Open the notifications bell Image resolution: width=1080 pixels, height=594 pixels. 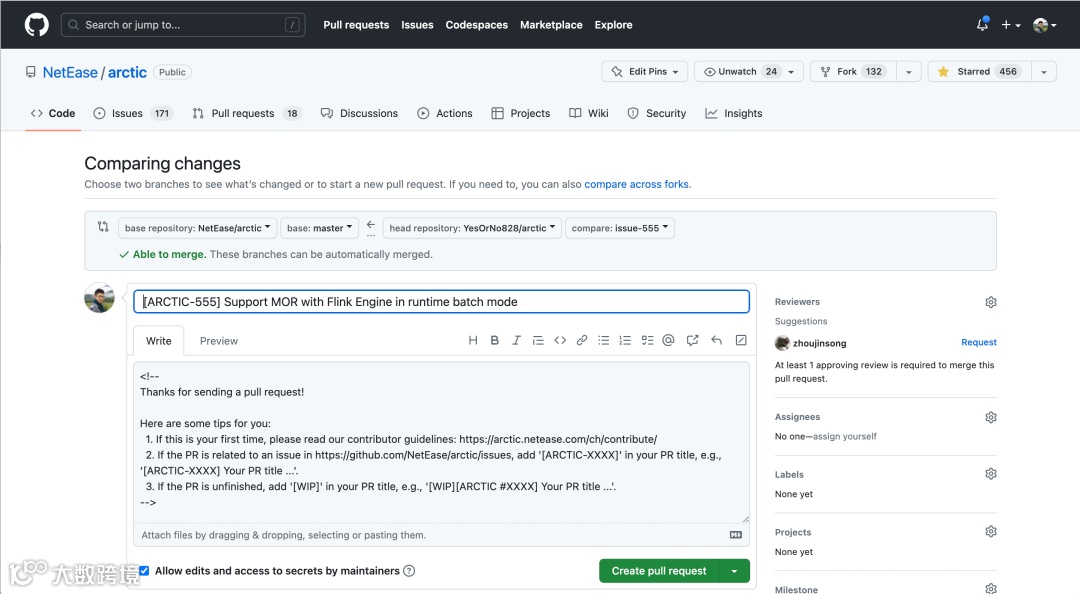(x=982, y=25)
